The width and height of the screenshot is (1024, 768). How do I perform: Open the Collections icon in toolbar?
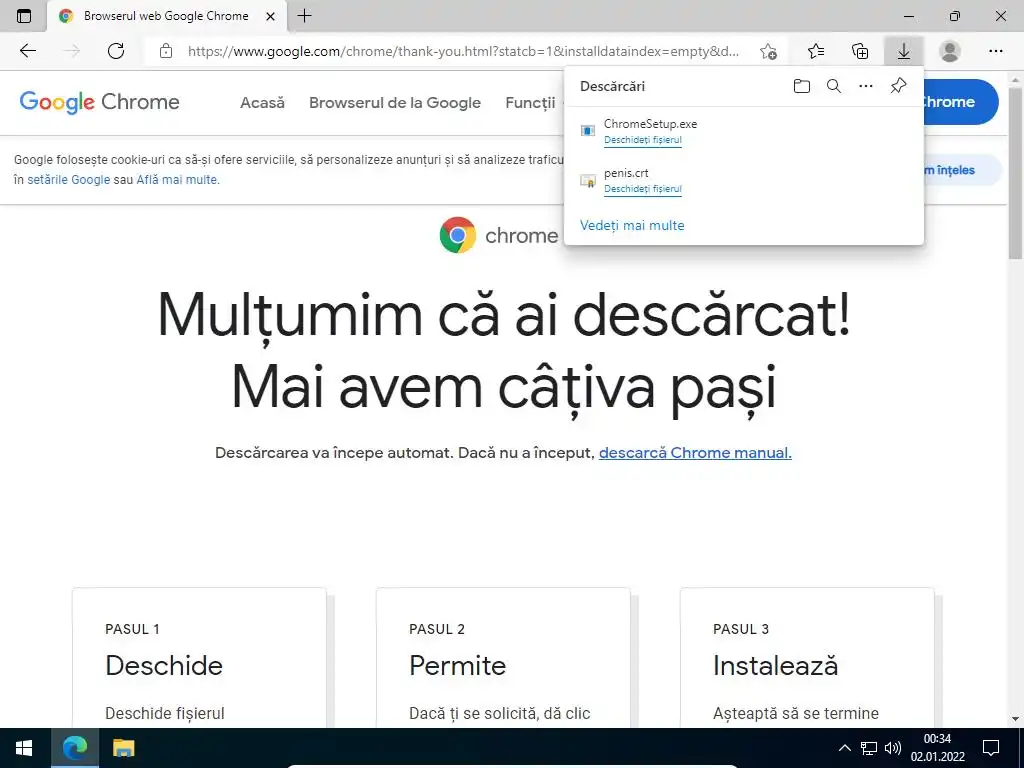click(860, 51)
